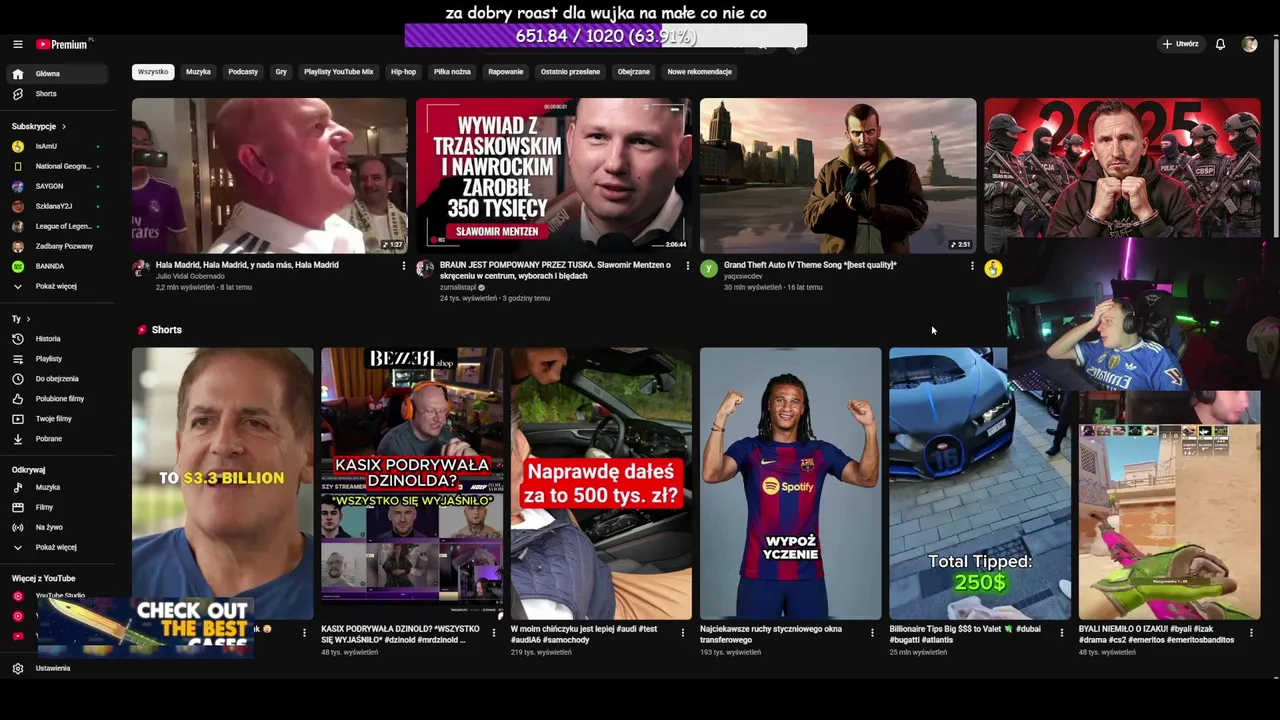Viewport: 1280px width, 720px height.
Task: Click the YouTube Premium logo
Action: point(62,44)
